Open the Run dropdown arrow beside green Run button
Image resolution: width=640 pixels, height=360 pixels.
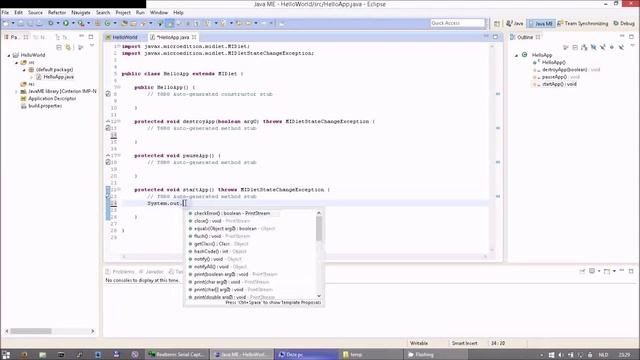[x=73, y=23]
